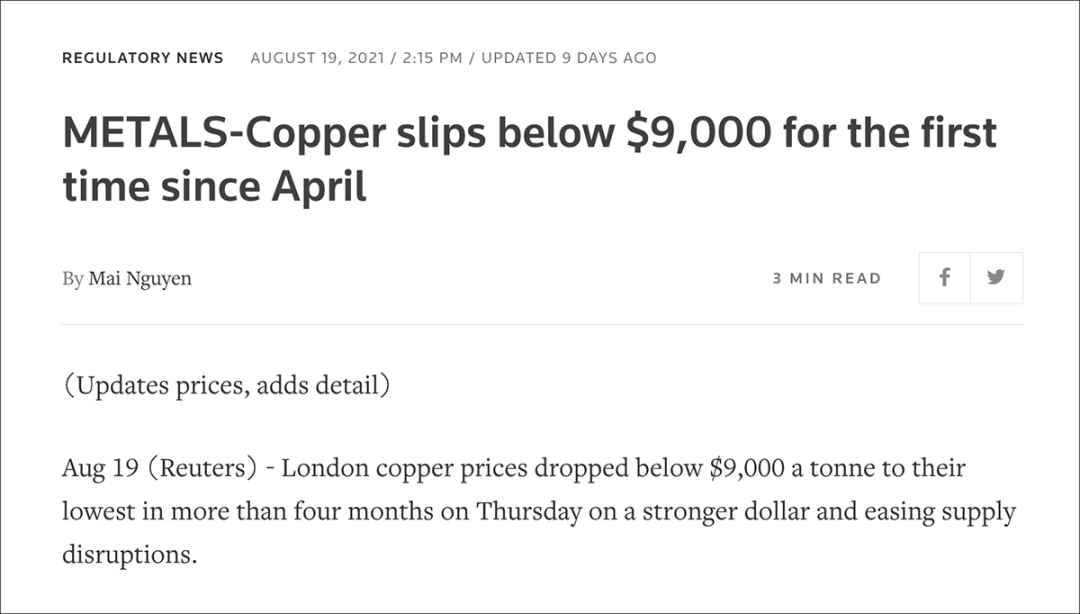The height and width of the screenshot is (614, 1080).
Task: Open the REGULATORY NEWS section link
Action: 143,58
